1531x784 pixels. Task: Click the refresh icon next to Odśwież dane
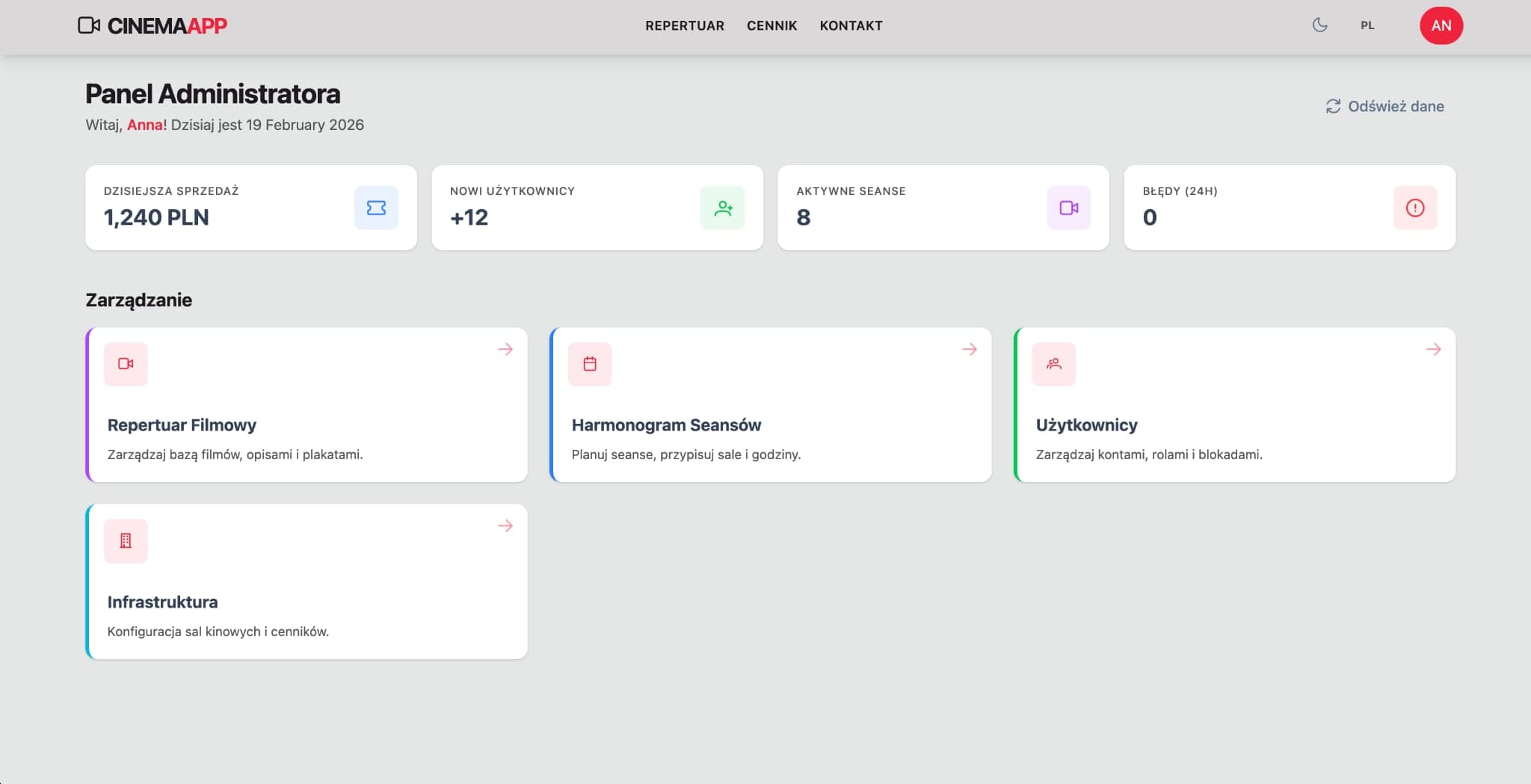tap(1332, 106)
